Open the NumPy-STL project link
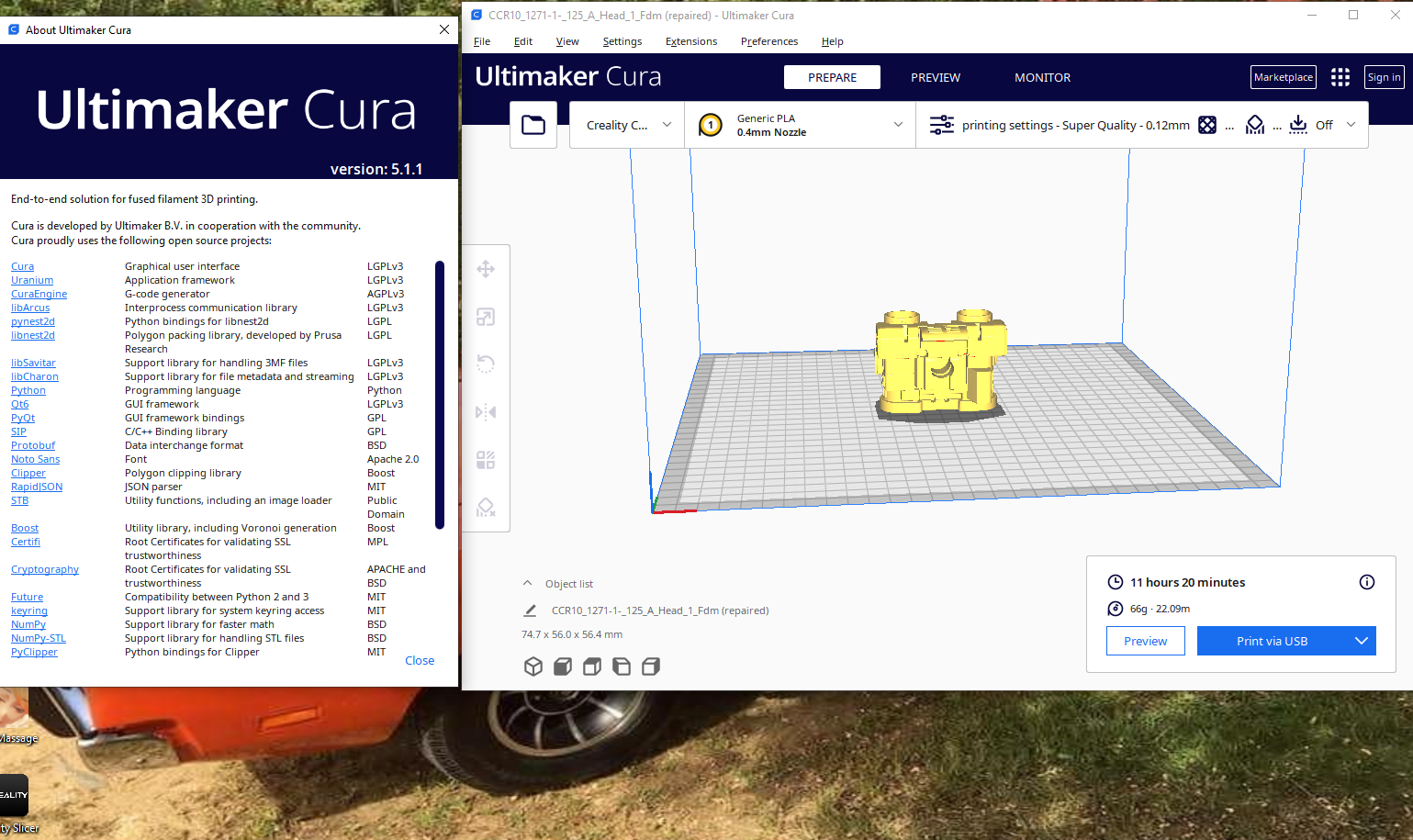This screenshot has width=1413, height=840. [39, 638]
